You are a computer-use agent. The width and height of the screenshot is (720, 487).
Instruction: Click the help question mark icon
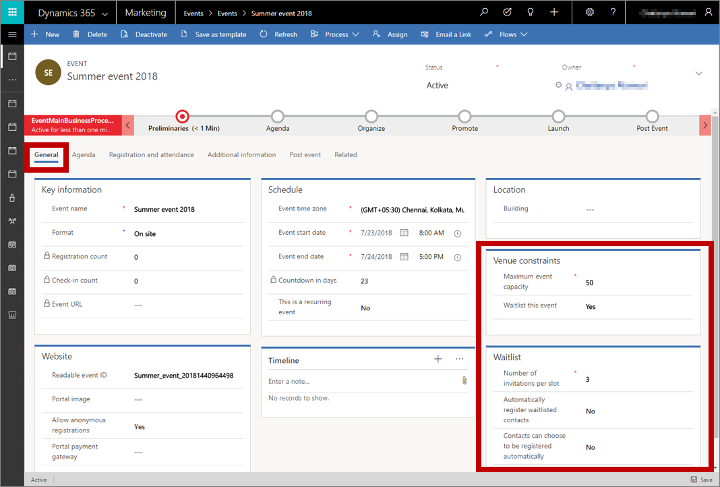pyautogui.click(x=613, y=12)
